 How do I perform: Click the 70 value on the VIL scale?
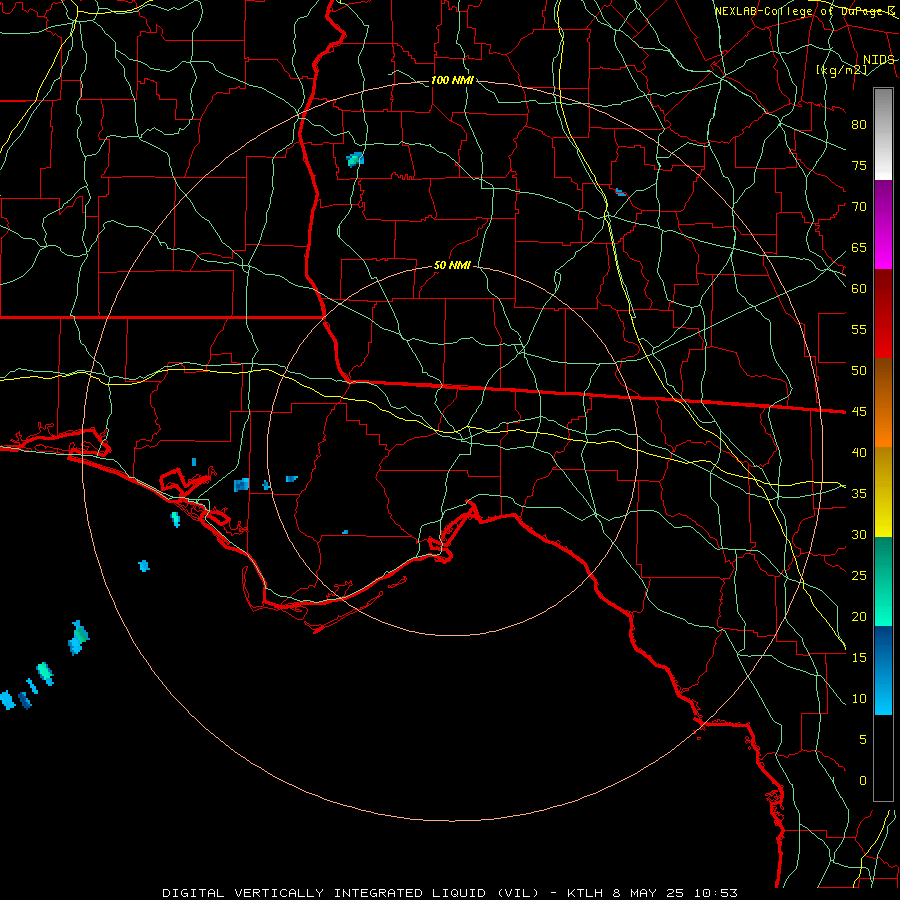click(x=859, y=207)
